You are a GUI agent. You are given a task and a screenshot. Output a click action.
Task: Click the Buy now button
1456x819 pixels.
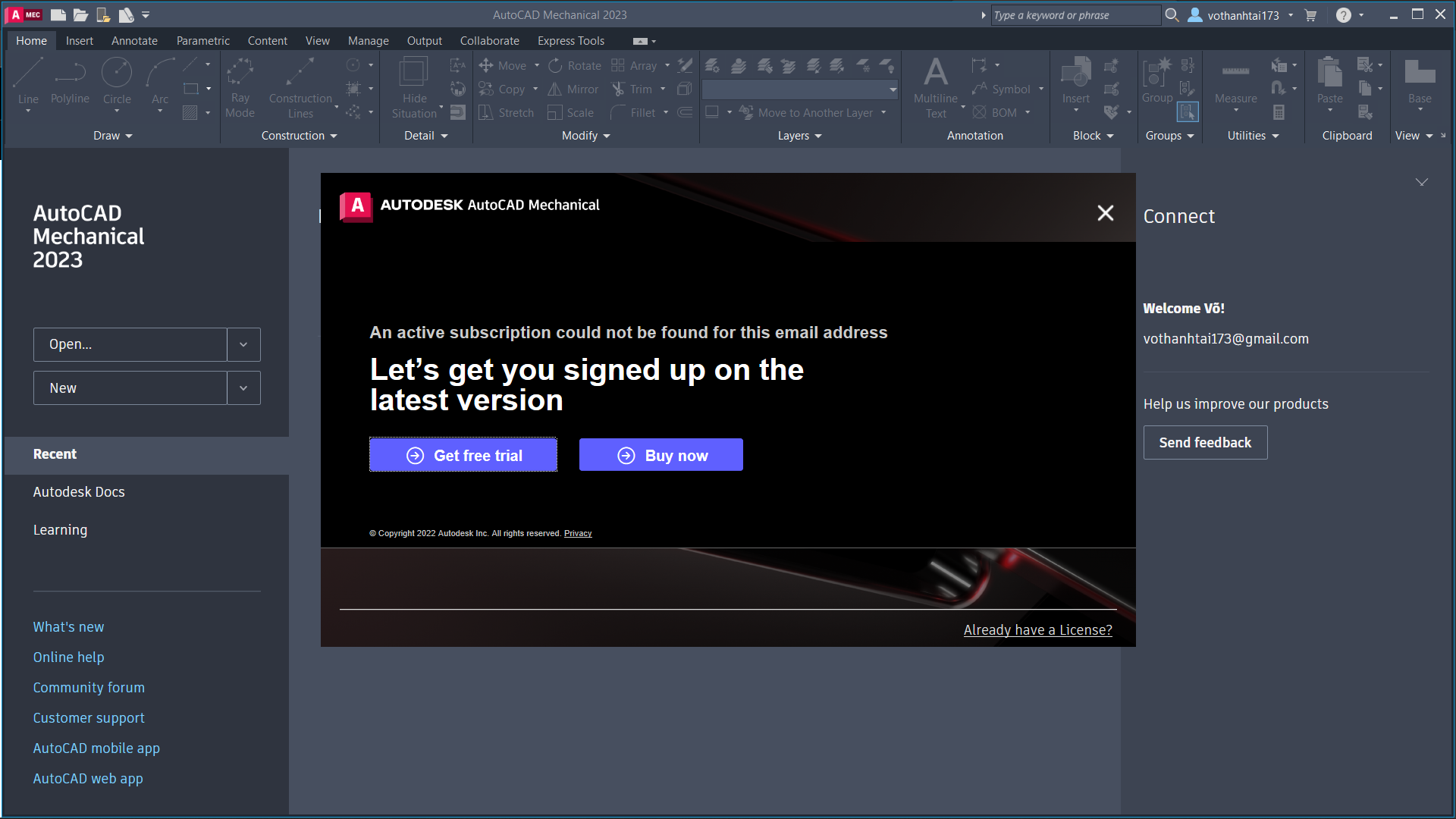[661, 455]
